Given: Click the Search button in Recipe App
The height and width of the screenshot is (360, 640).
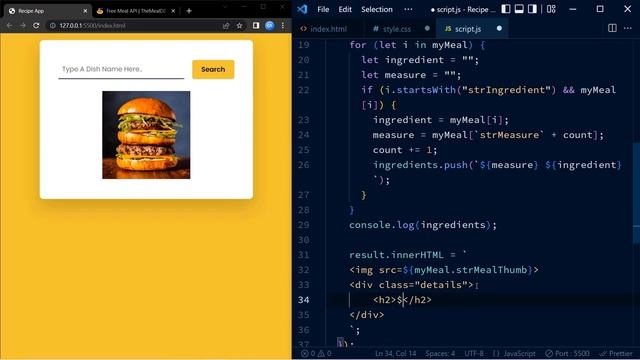Looking at the screenshot, I should tap(213, 69).
